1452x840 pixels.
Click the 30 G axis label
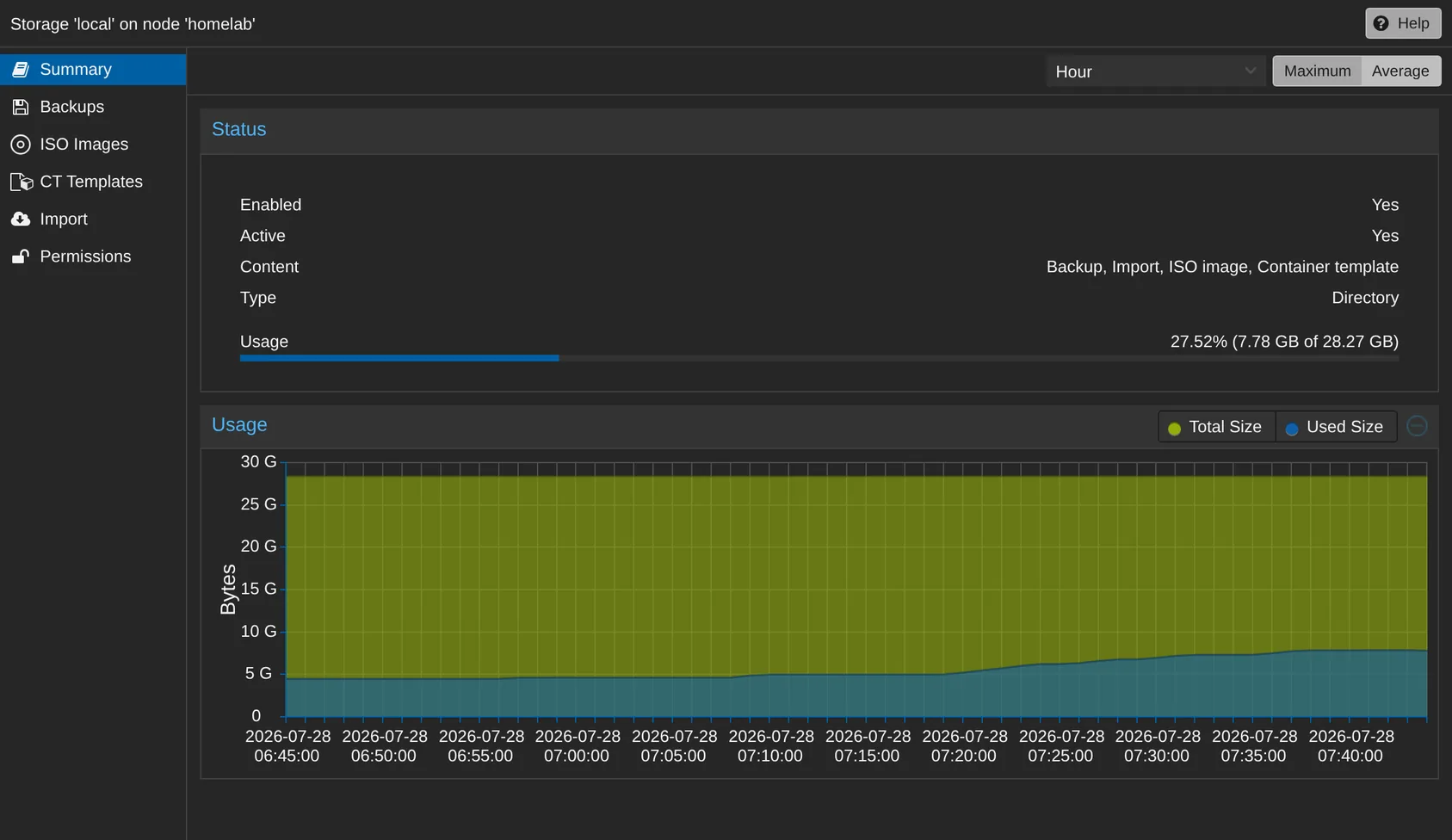point(258,462)
